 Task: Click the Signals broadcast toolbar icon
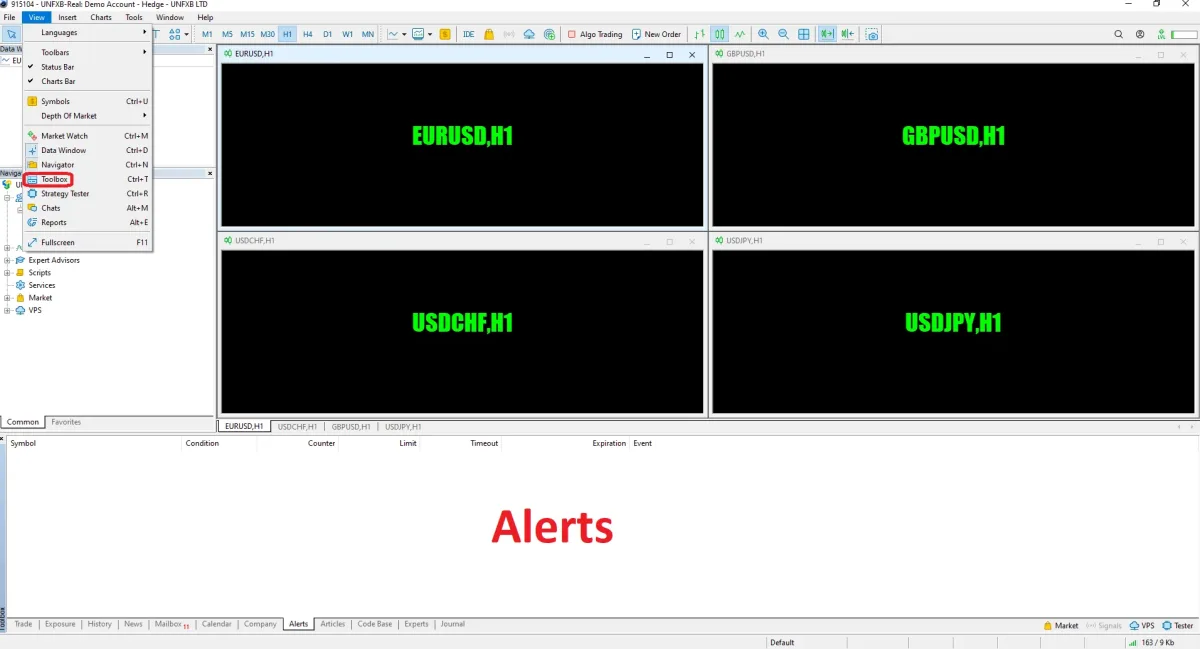point(509,34)
